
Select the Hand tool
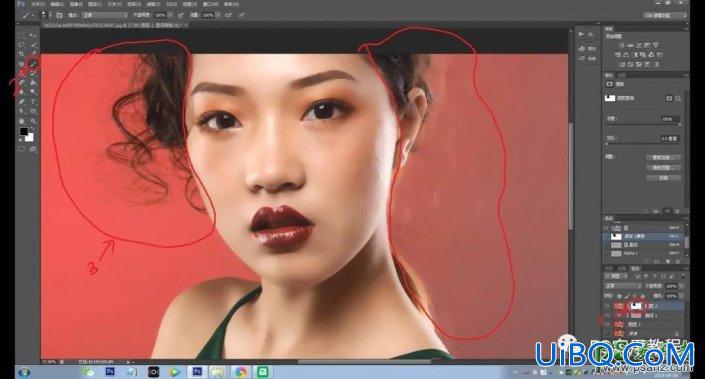tap(22, 120)
